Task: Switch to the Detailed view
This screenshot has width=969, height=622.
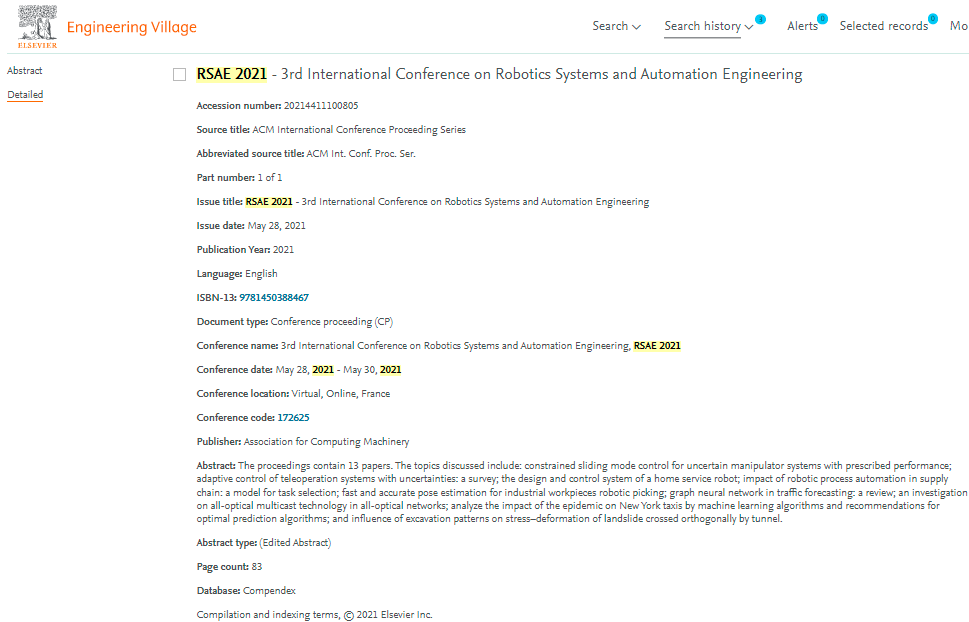Action: 25,95
